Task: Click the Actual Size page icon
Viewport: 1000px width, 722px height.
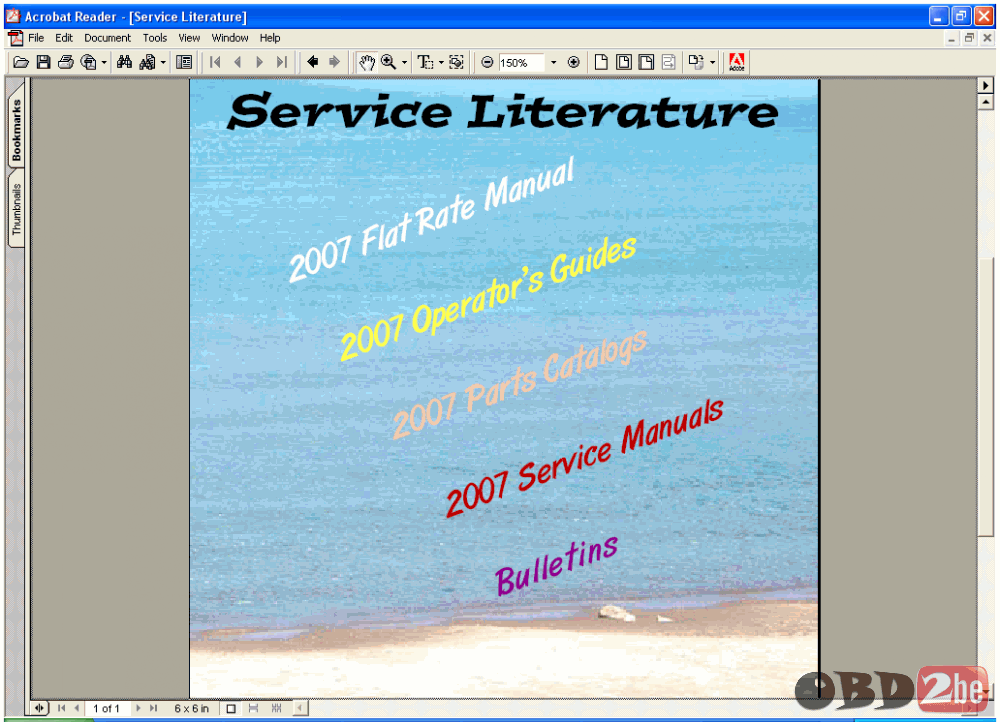Action: [x=601, y=62]
